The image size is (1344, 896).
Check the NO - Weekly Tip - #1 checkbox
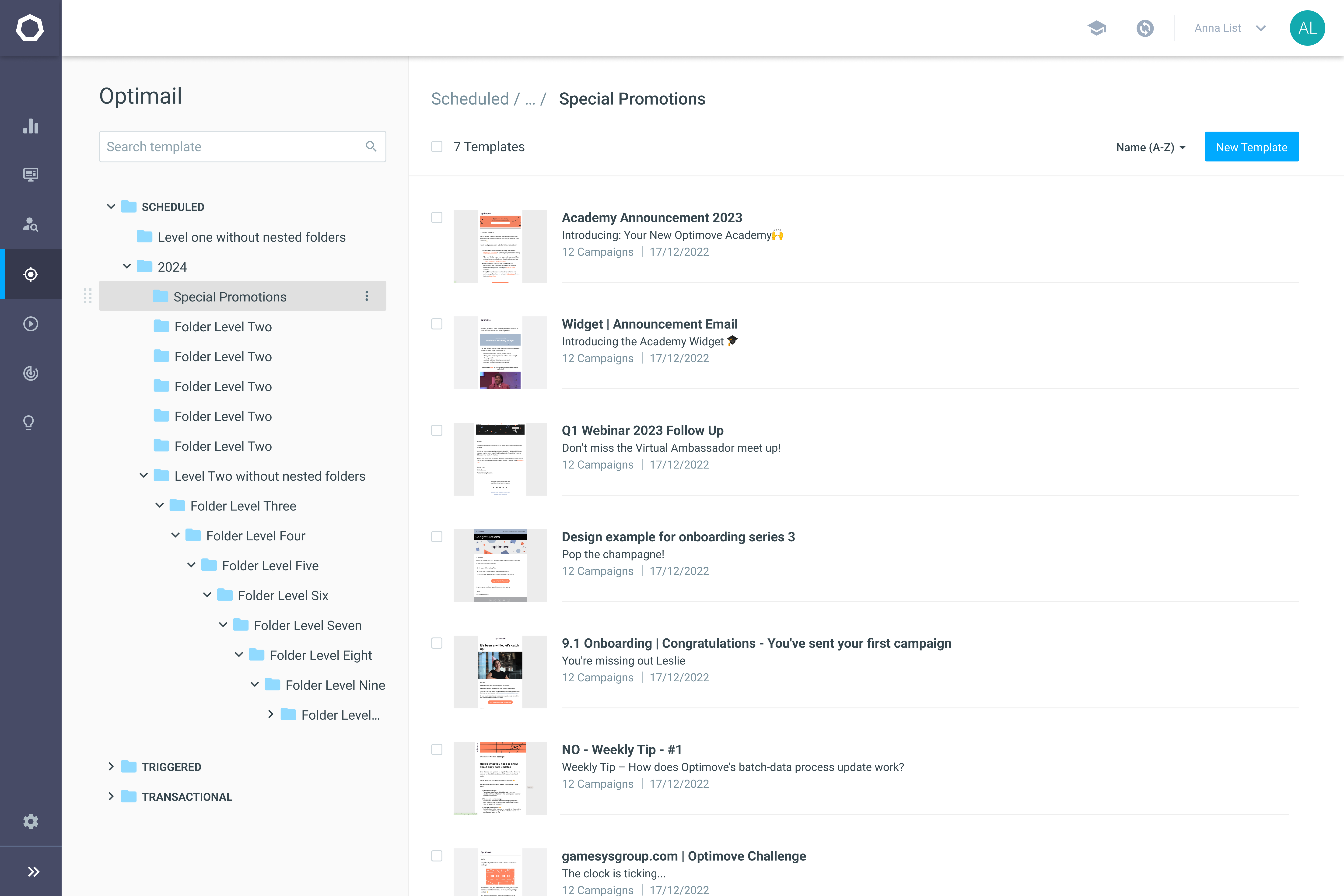pyautogui.click(x=437, y=749)
